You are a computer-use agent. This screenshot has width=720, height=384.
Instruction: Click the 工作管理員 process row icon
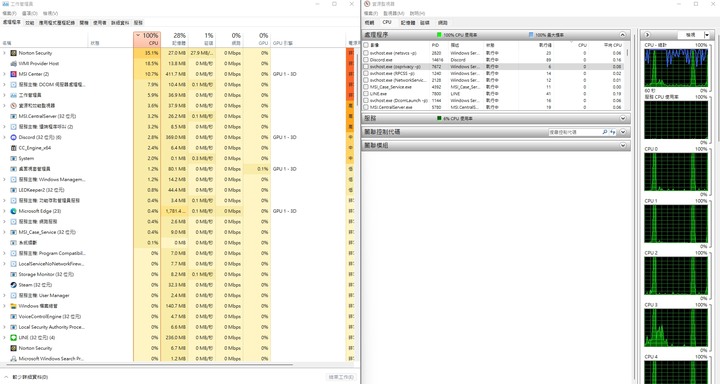tap(13, 95)
